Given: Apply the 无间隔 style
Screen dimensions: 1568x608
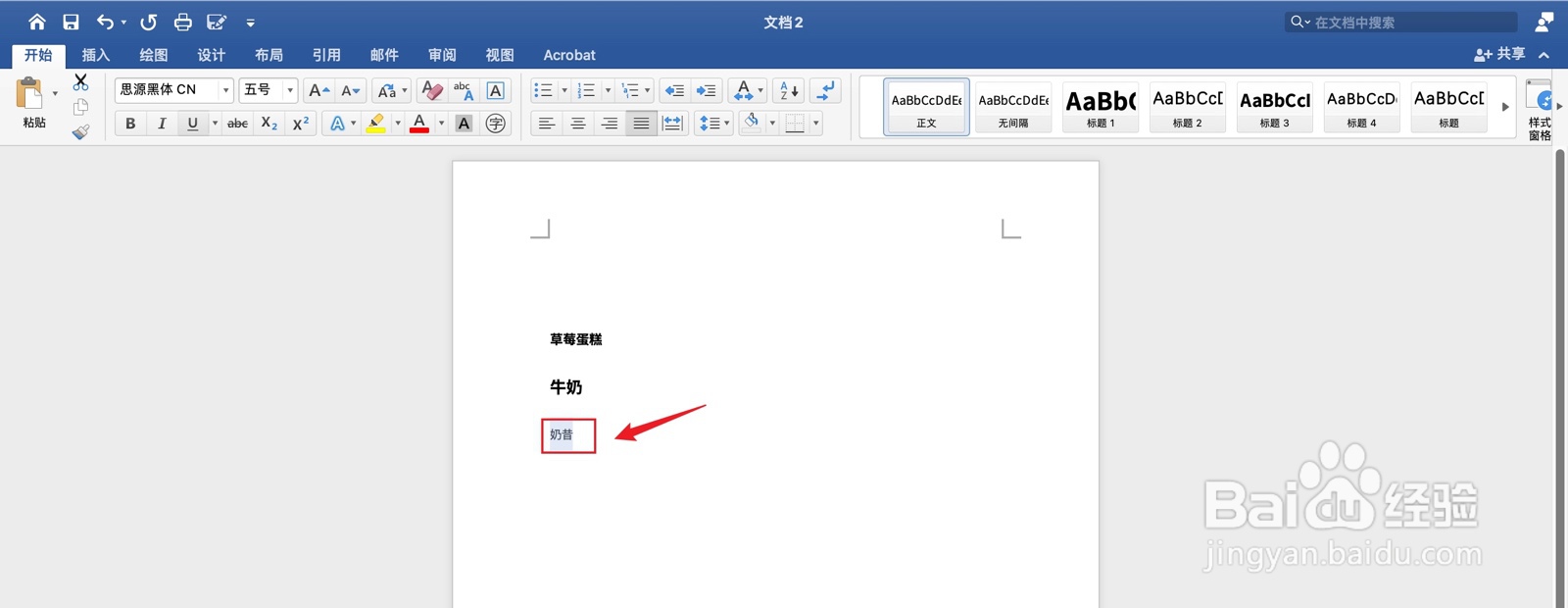Looking at the screenshot, I should coord(1013,107).
